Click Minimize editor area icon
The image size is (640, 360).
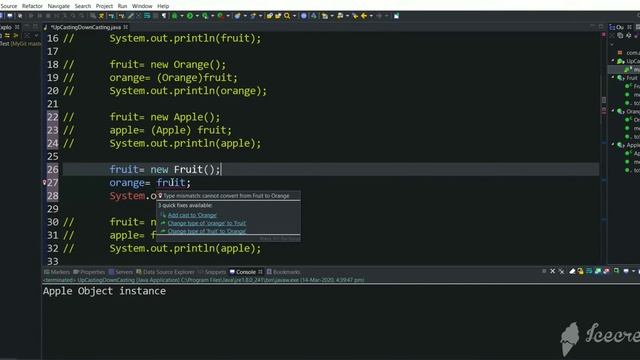click(x=592, y=27)
